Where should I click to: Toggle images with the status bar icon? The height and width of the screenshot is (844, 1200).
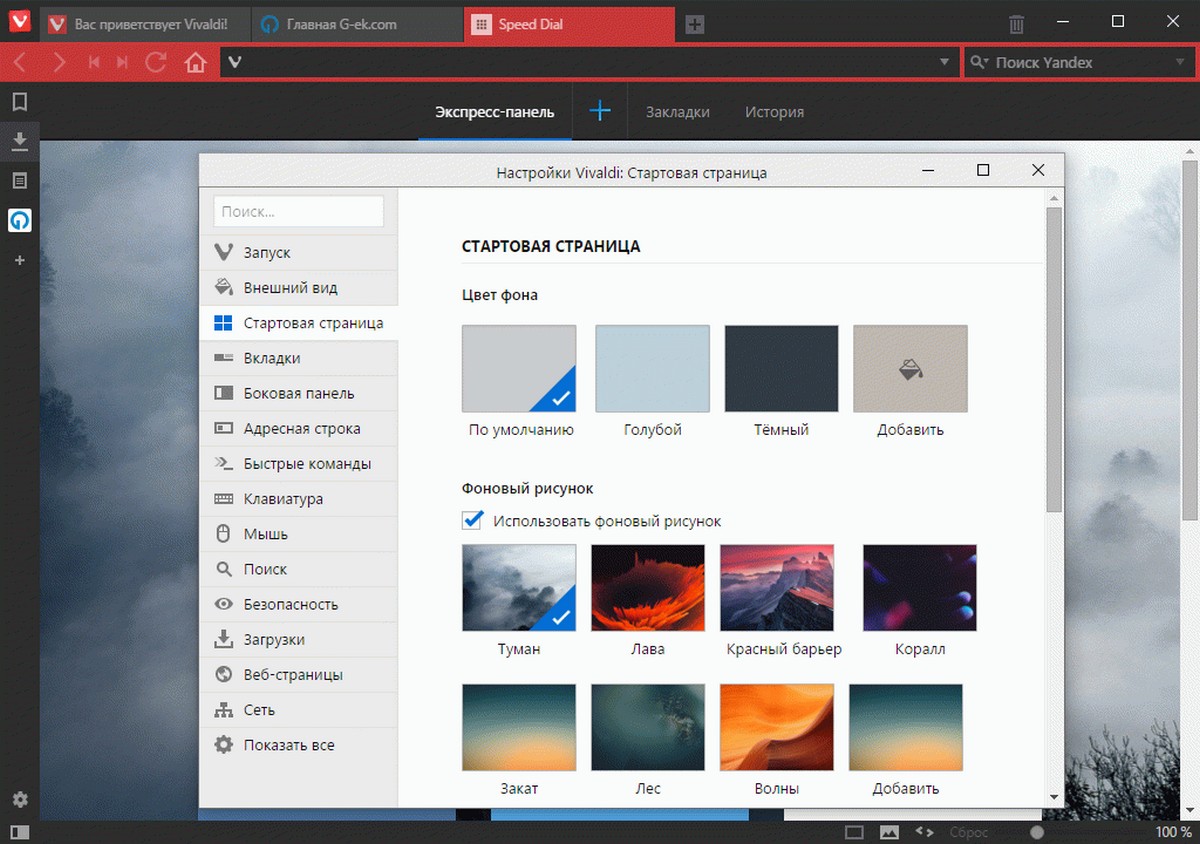pyautogui.click(x=889, y=832)
